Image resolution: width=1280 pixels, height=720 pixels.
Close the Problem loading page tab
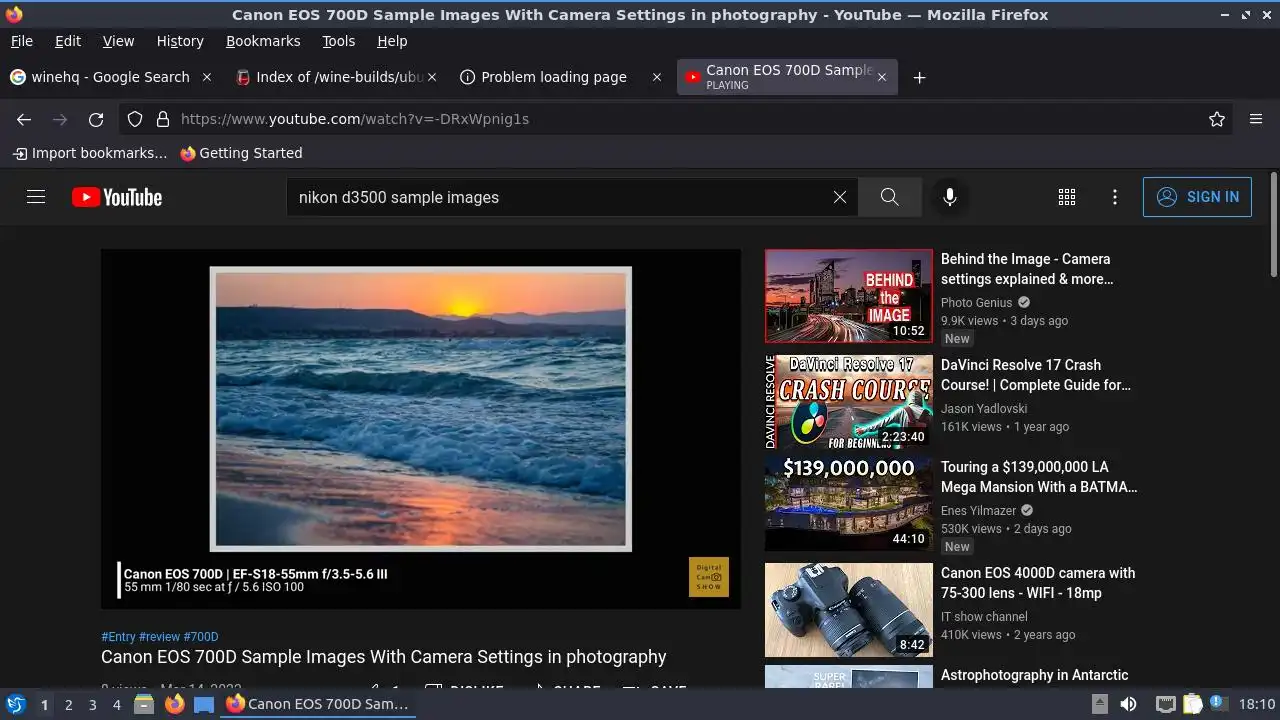657,77
